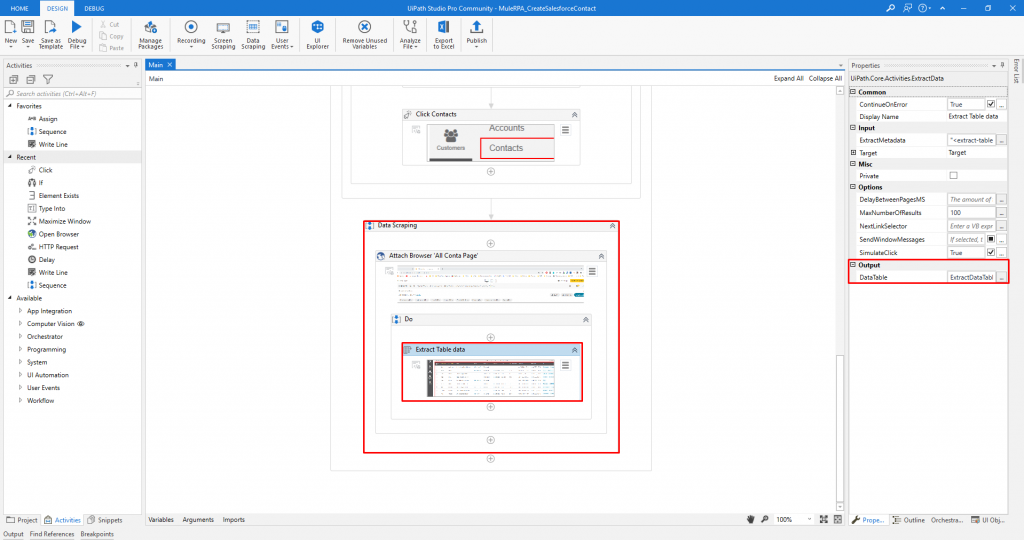Toggle the ContinueOnError checkbox
The image size is (1024, 540).
991,104
